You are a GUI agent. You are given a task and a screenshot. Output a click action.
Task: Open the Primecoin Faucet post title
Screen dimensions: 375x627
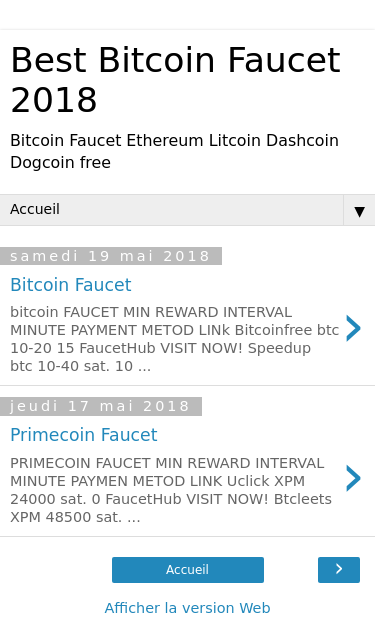coord(84,435)
